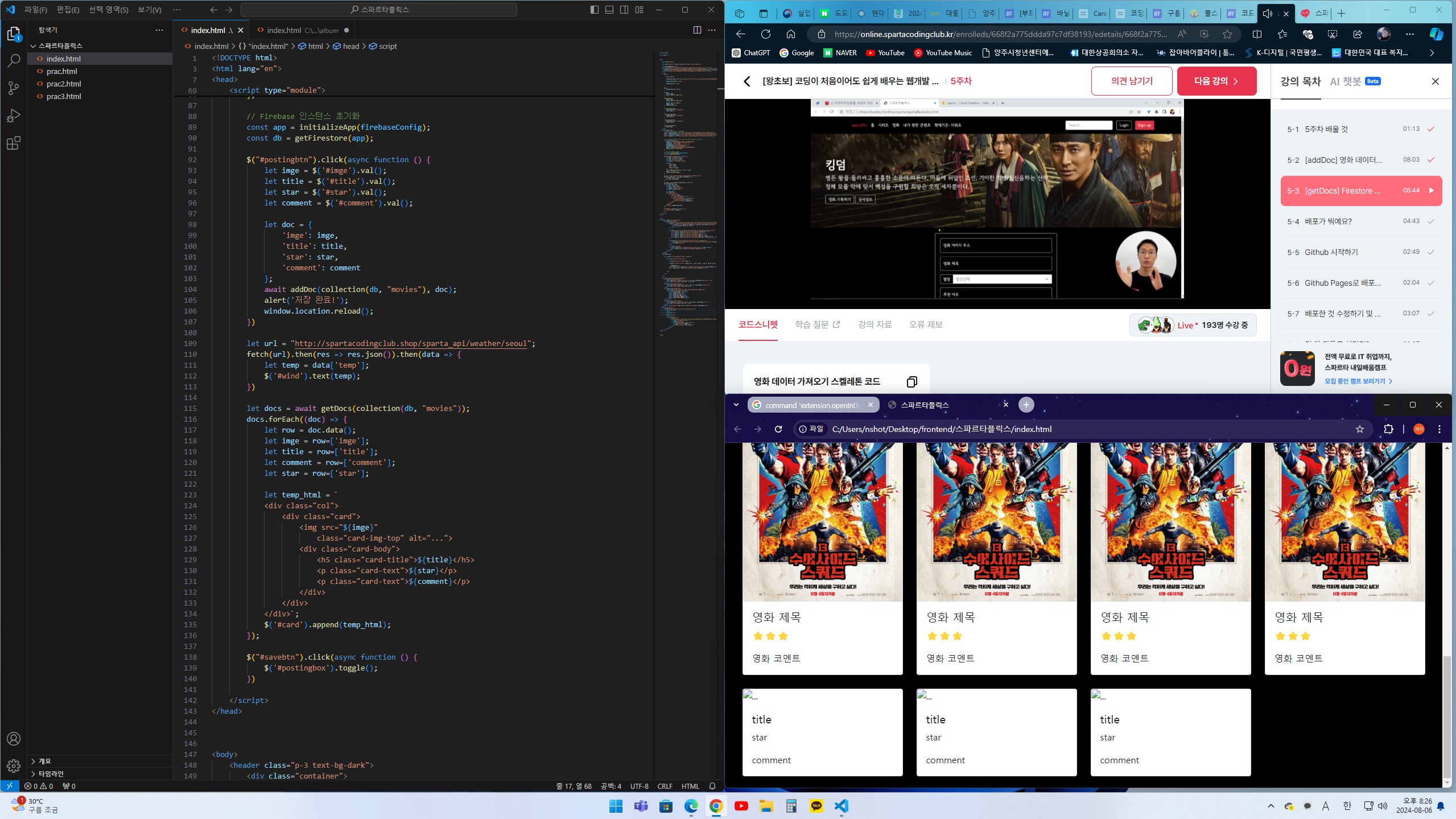This screenshot has width=1456, height=819.
Task: Open the additional VS Code menus ellipsis
Action: coord(177,10)
